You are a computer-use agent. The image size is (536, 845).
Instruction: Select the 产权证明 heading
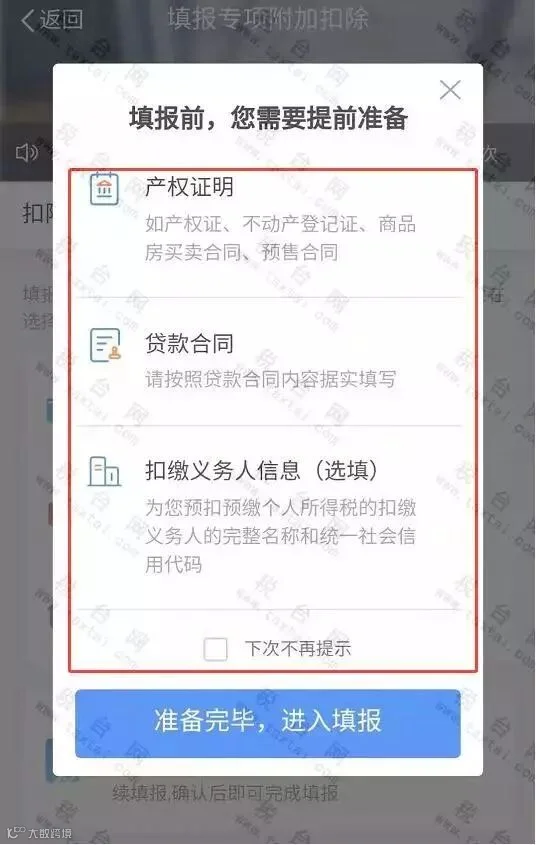pyautogui.click(x=189, y=187)
